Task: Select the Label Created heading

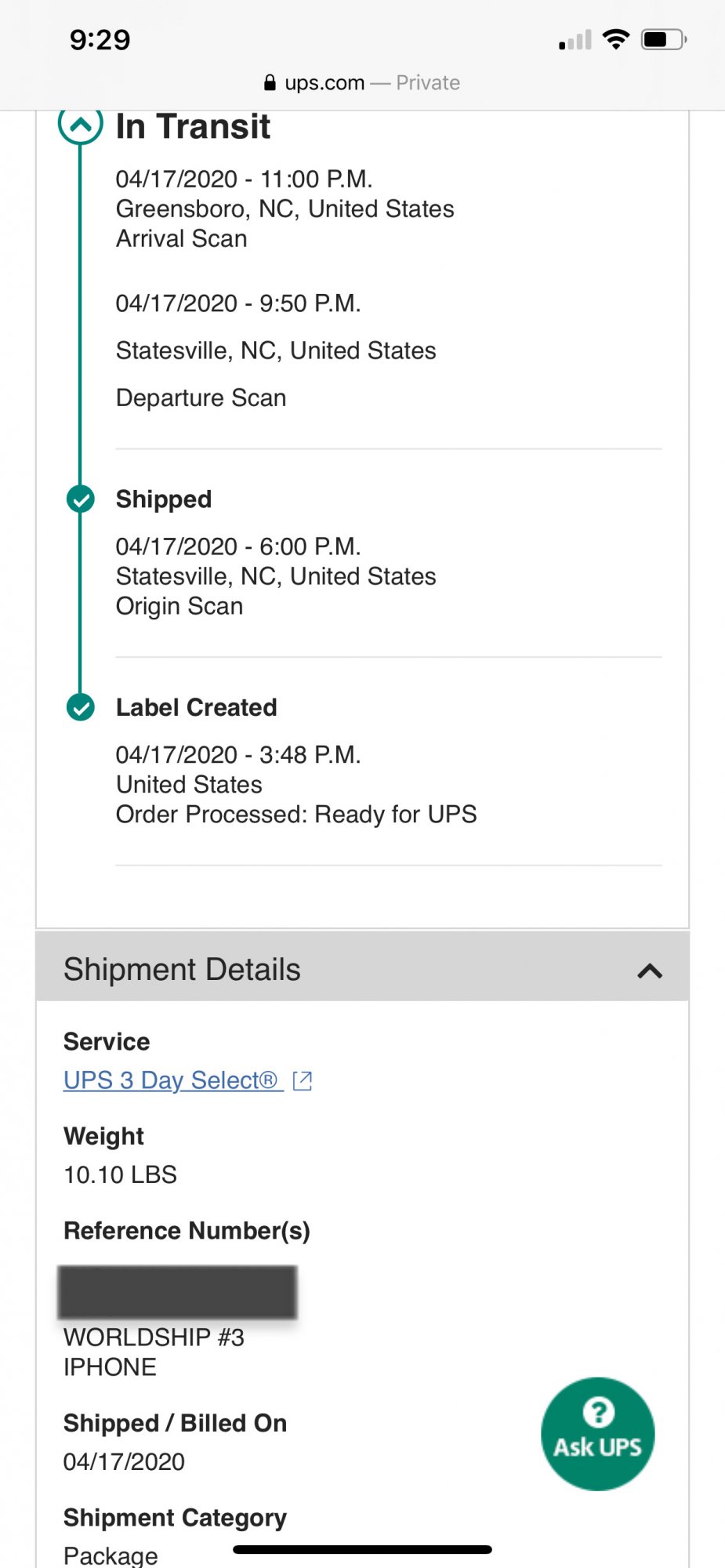Action: click(x=197, y=707)
